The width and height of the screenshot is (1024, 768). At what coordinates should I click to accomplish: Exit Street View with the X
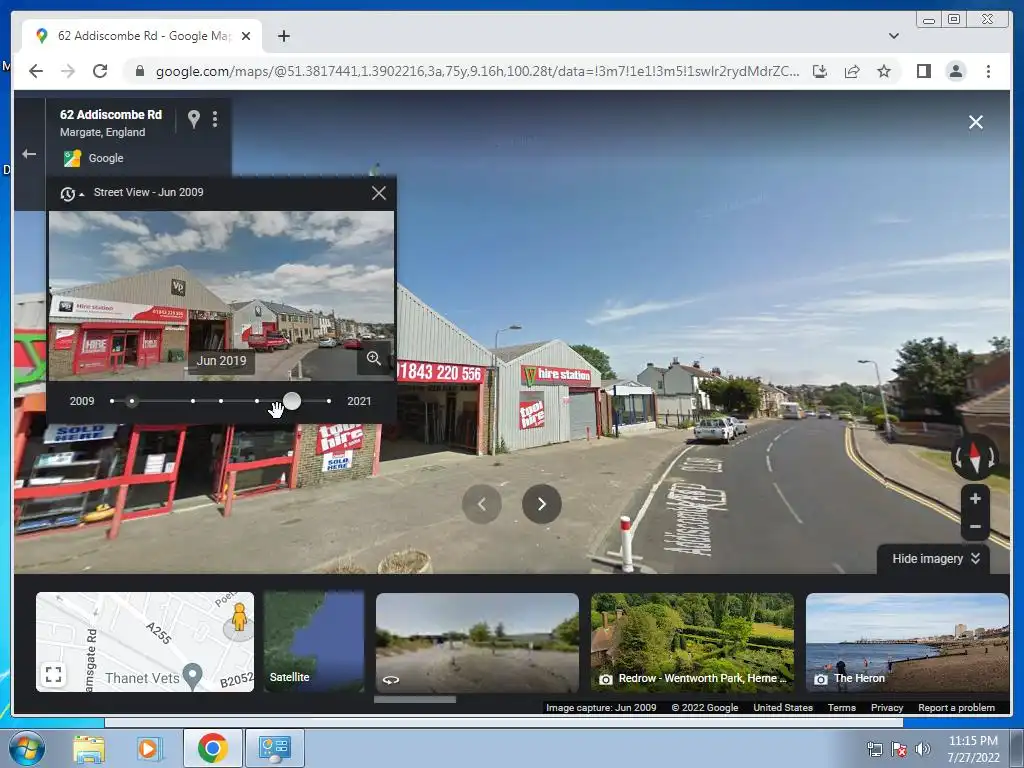976,122
